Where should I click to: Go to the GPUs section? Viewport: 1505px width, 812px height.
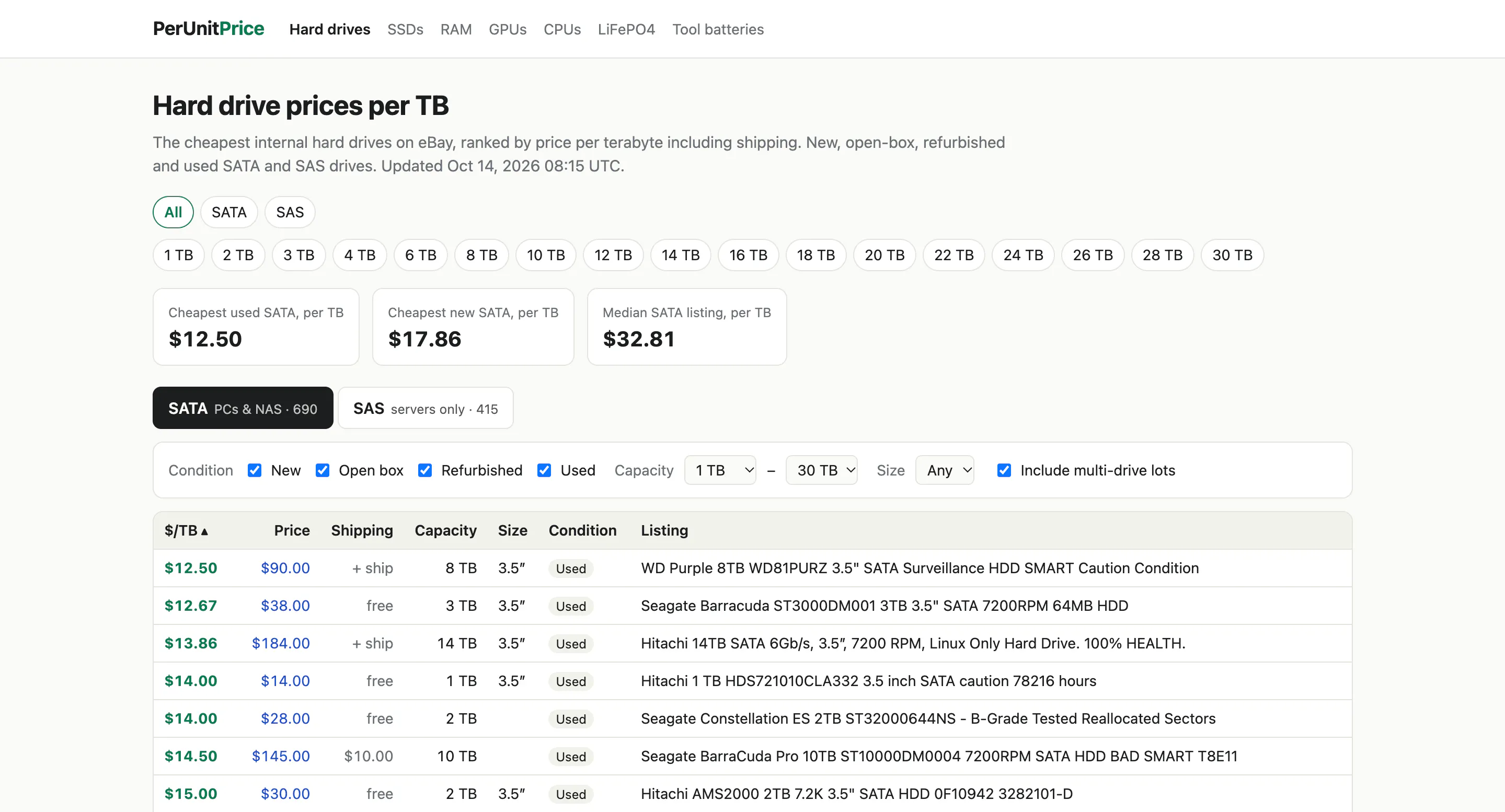[507, 29]
